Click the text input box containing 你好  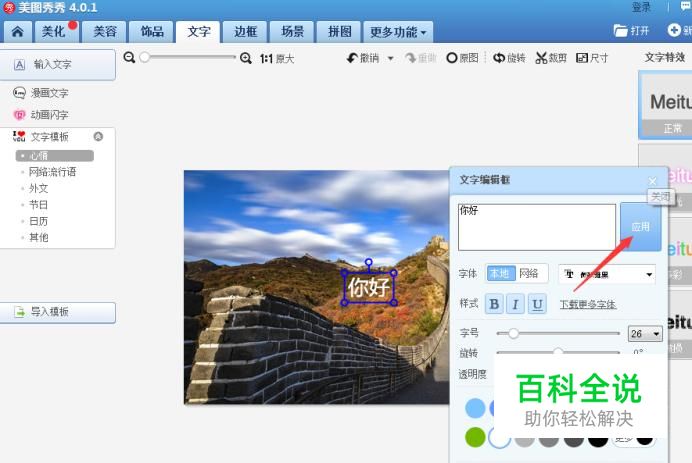click(537, 227)
